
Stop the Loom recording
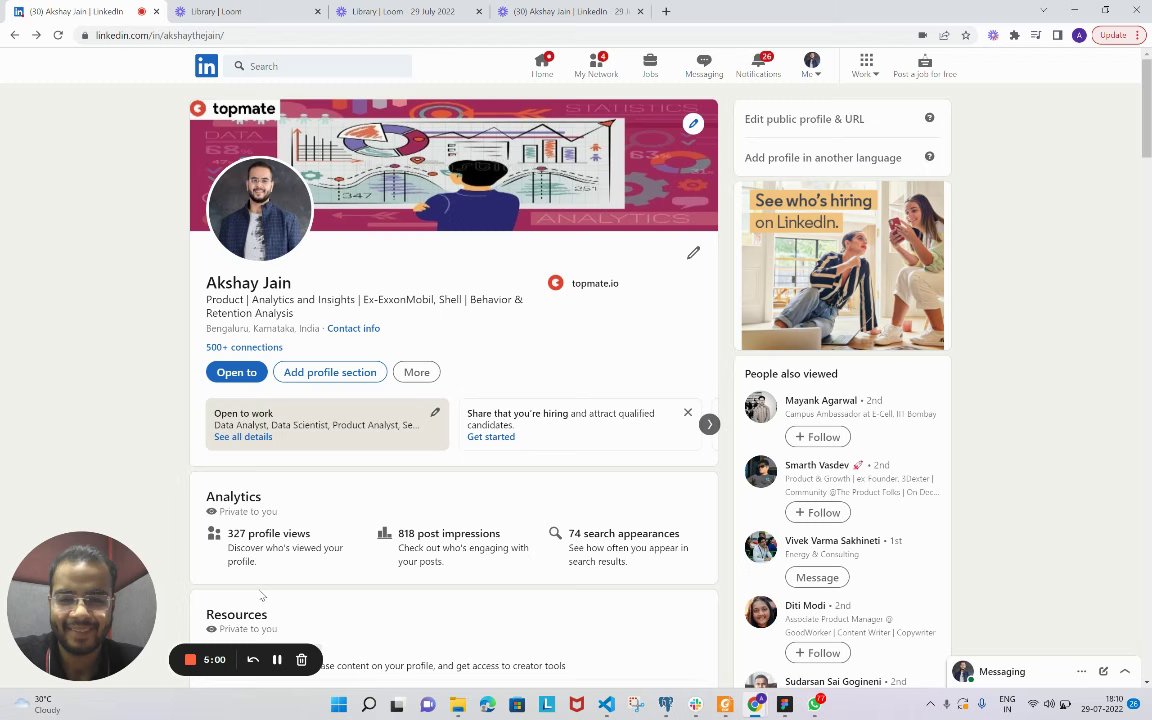coord(190,659)
